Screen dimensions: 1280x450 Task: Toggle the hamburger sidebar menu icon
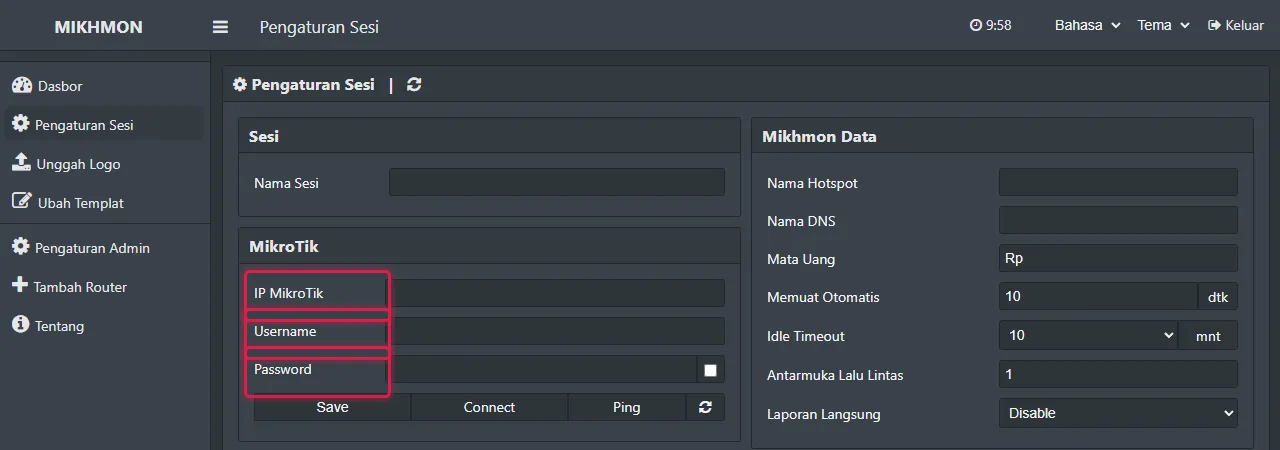(x=220, y=27)
